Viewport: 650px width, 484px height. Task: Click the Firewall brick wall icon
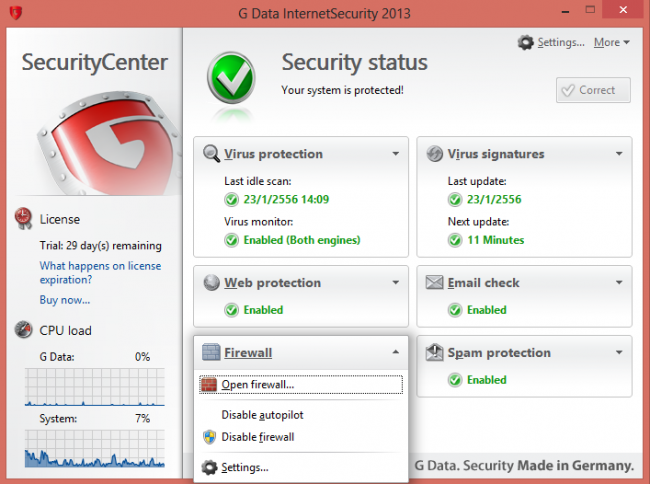click(x=211, y=353)
